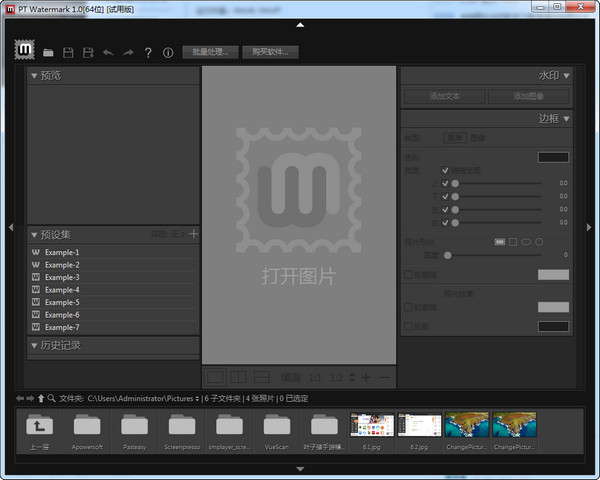
Task: Select the Example-6 preset
Action: point(62,315)
